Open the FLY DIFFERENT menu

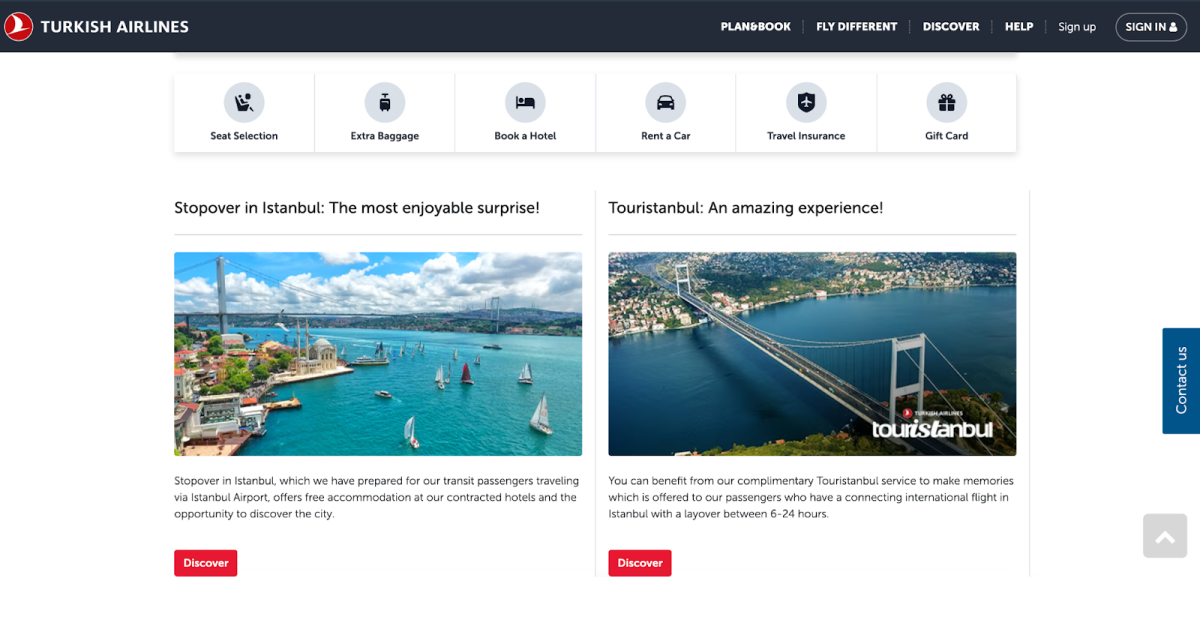(x=857, y=27)
